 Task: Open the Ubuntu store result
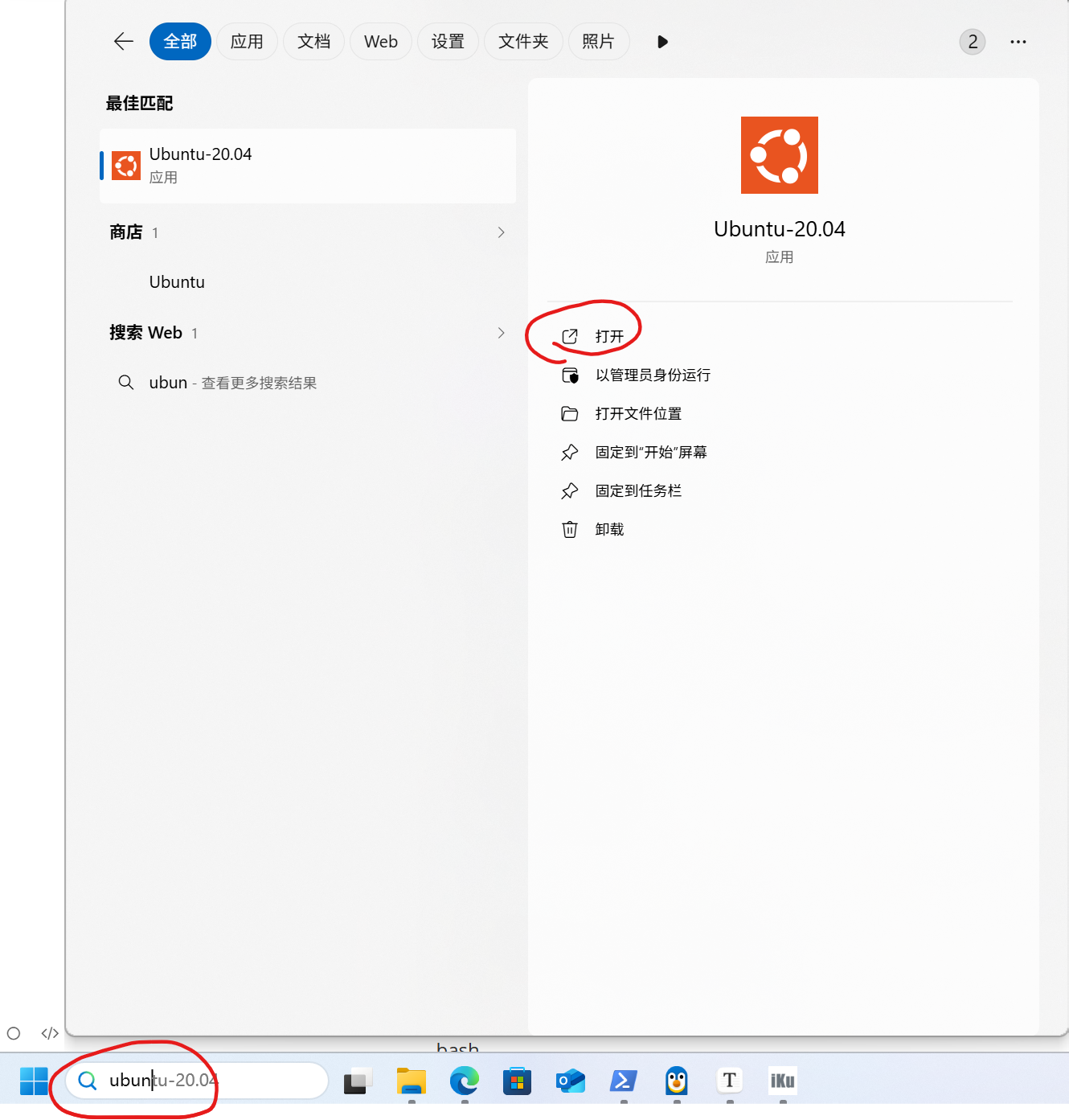click(177, 282)
